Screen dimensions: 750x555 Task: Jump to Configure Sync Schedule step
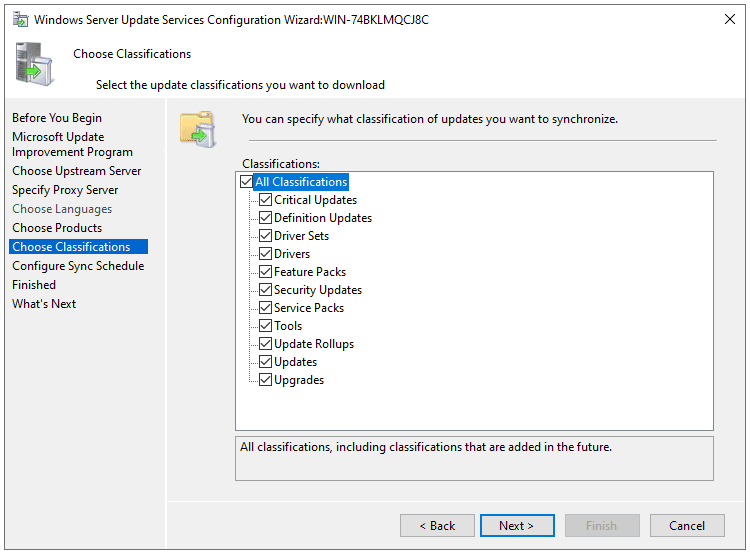tap(78, 266)
